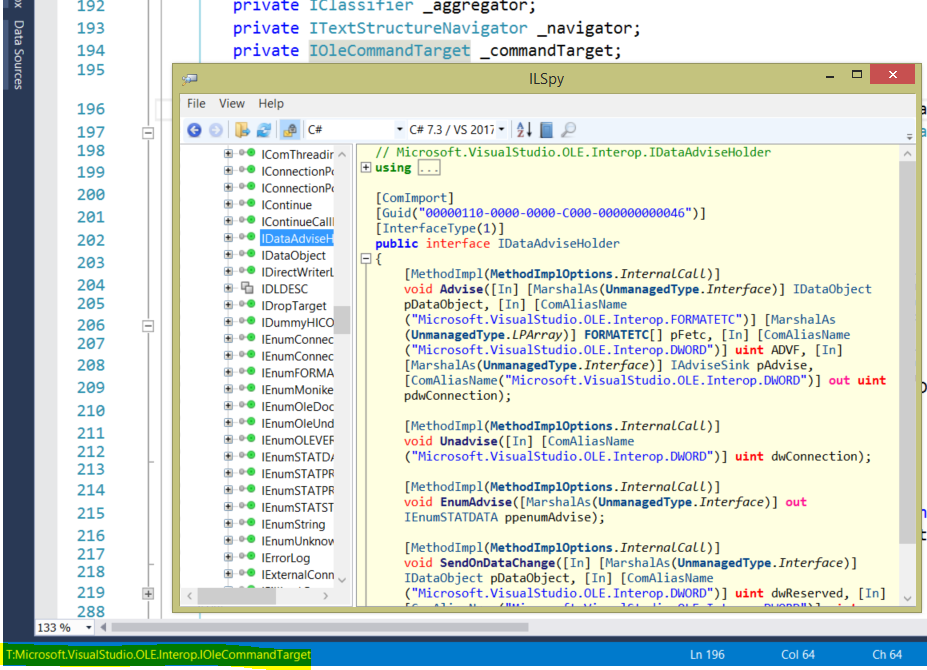Expand the IDropTarget tree node
Screen dimensions: 927x670
(228, 305)
